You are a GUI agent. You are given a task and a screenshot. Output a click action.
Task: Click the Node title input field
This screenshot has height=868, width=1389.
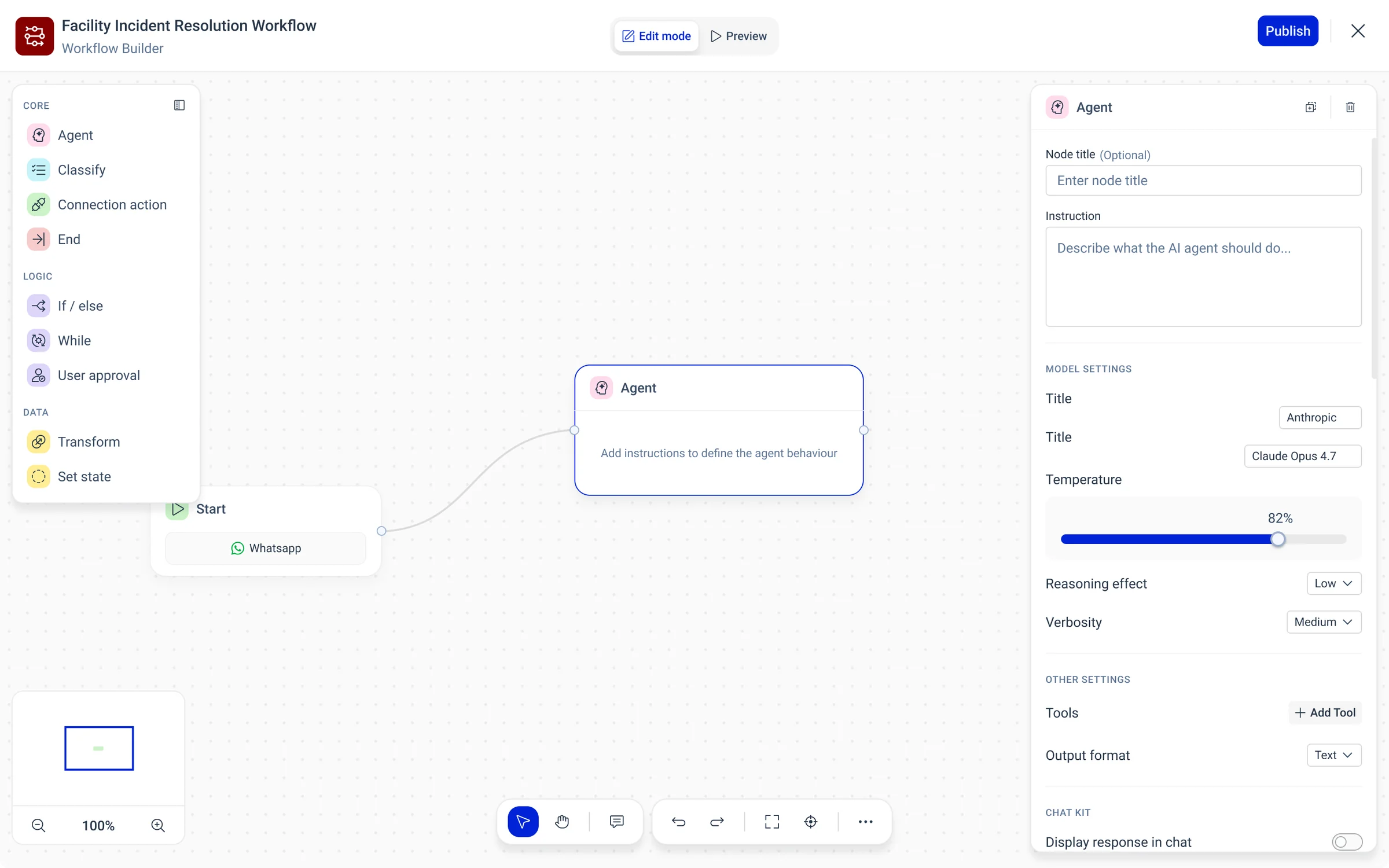pyautogui.click(x=1203, y=181)
